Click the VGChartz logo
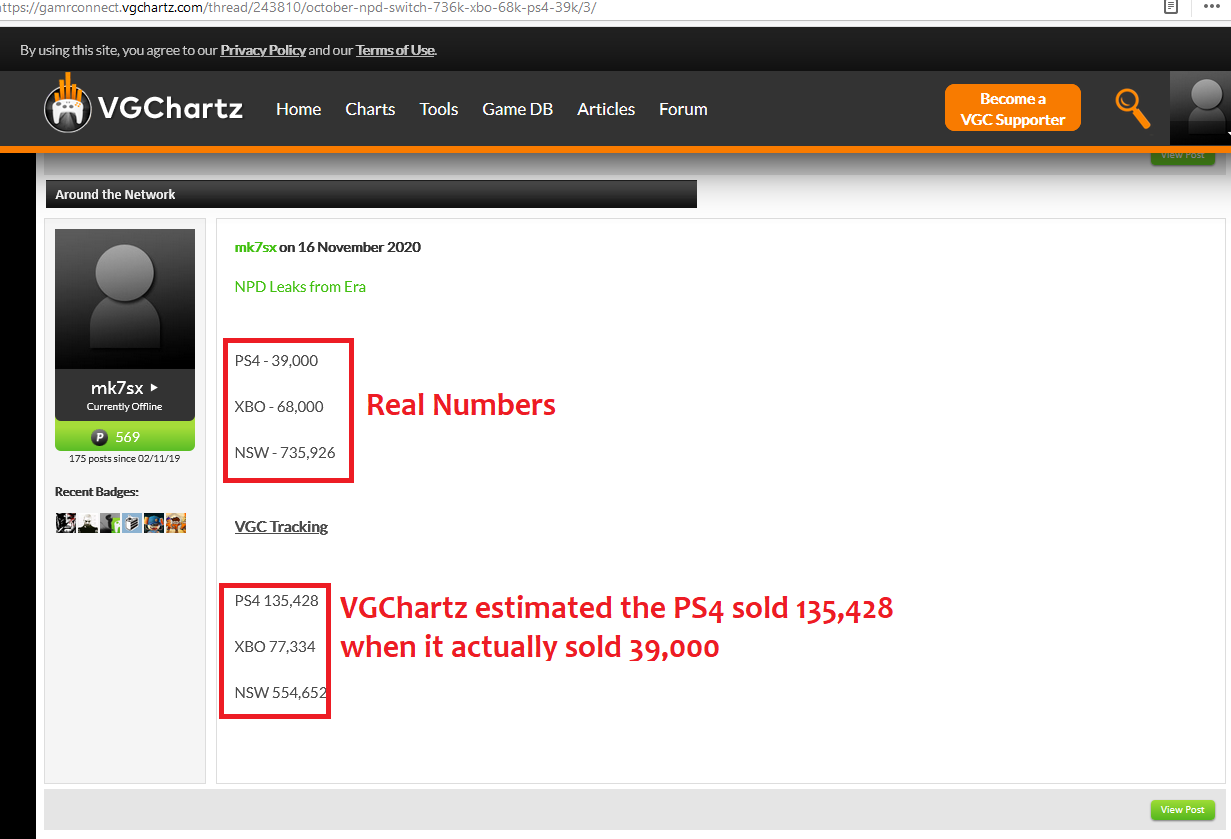This screenshot has height=839, width=1231. point(143,106)
